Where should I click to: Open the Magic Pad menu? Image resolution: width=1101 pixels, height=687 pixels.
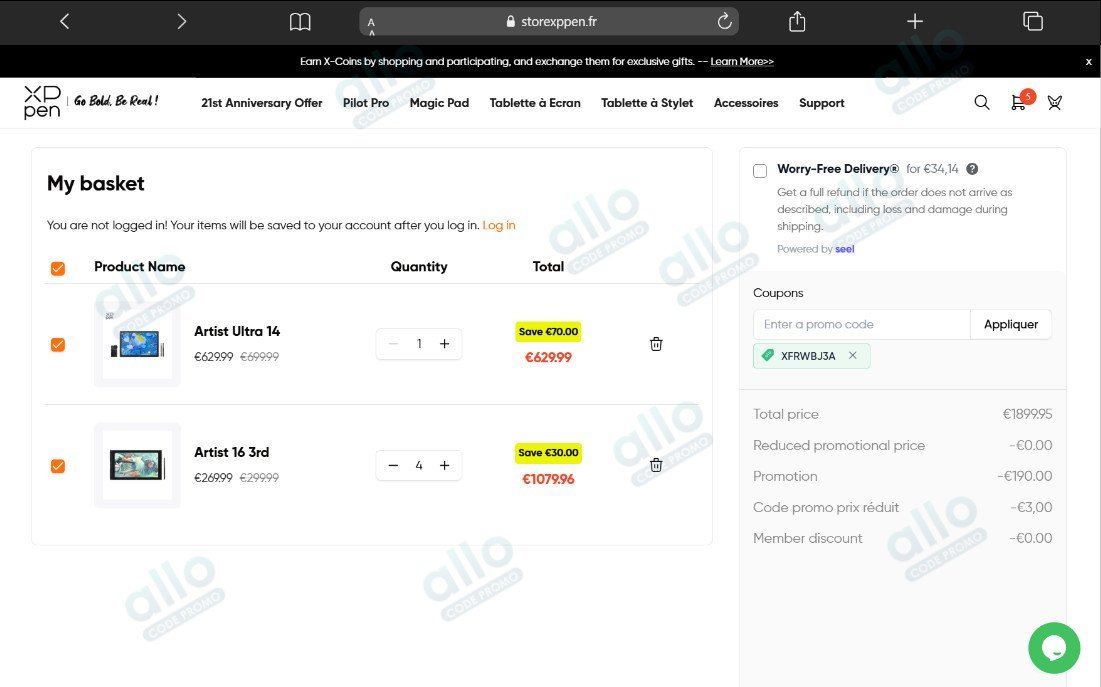pyautogui.click(x=440, y=103)
